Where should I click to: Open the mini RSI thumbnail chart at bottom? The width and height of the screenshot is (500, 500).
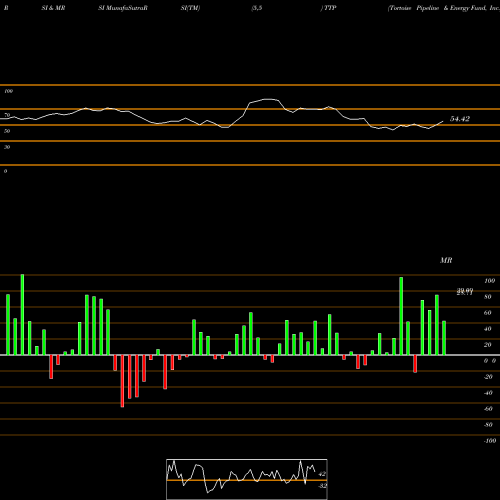tap(247, 479)
